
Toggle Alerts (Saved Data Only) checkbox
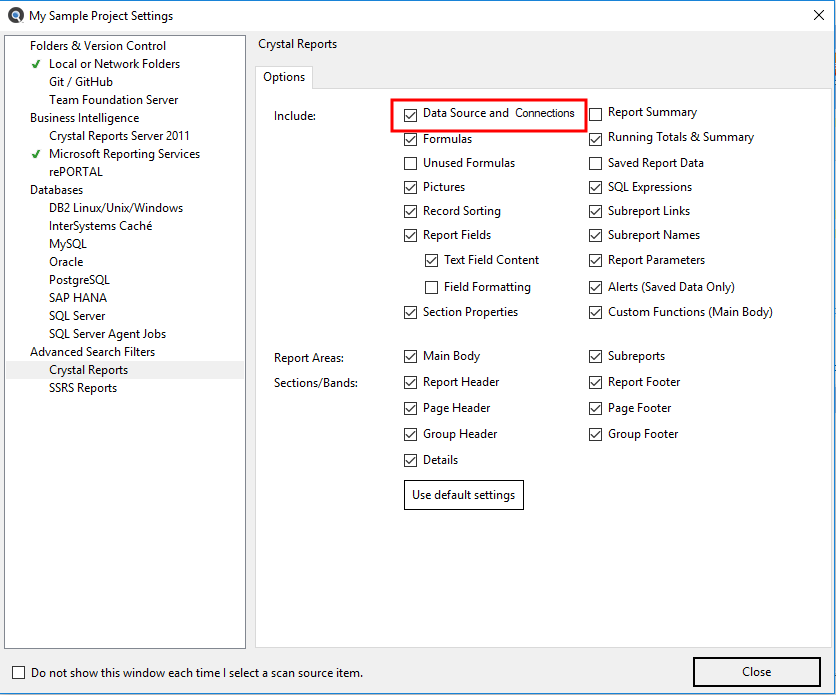pos(596,288)
